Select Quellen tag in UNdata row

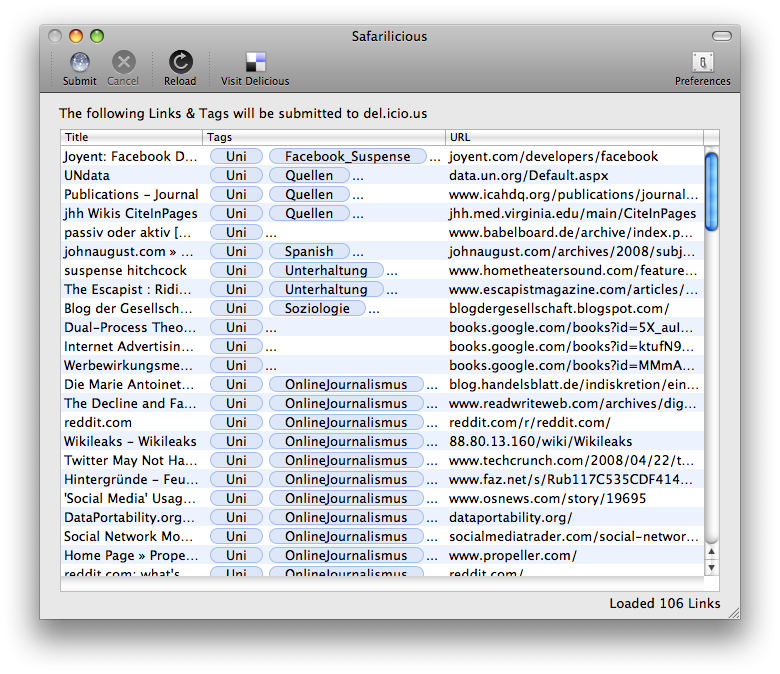point(309,176)
